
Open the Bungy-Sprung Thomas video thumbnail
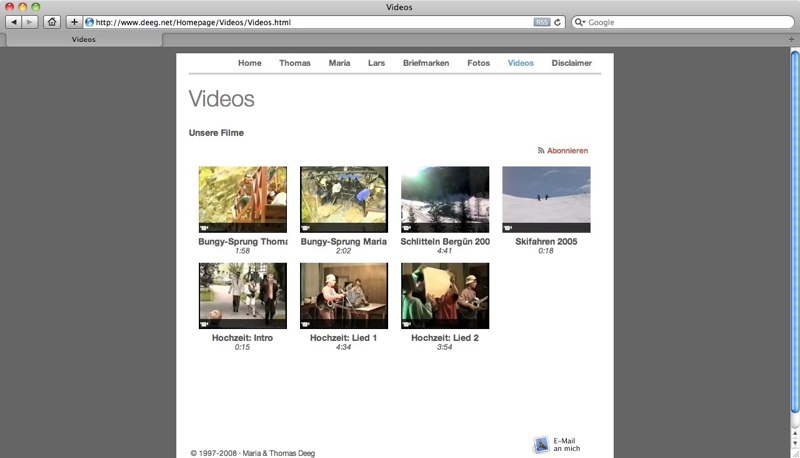tap(243, 199)
